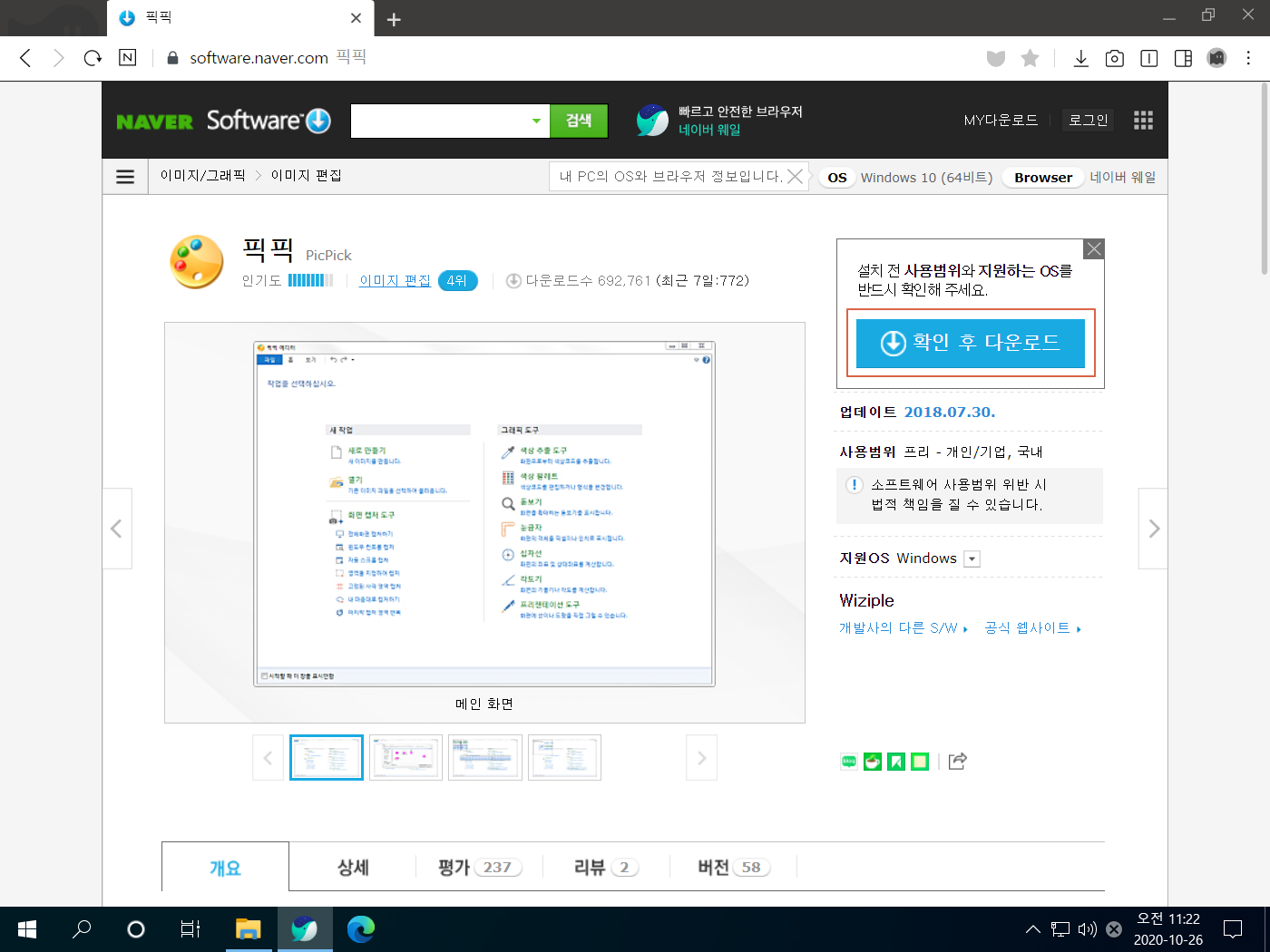The height and width of the screenshot is (952, 1270).
Task: Click the Whale browser promo icon
Action: [652, 120]
